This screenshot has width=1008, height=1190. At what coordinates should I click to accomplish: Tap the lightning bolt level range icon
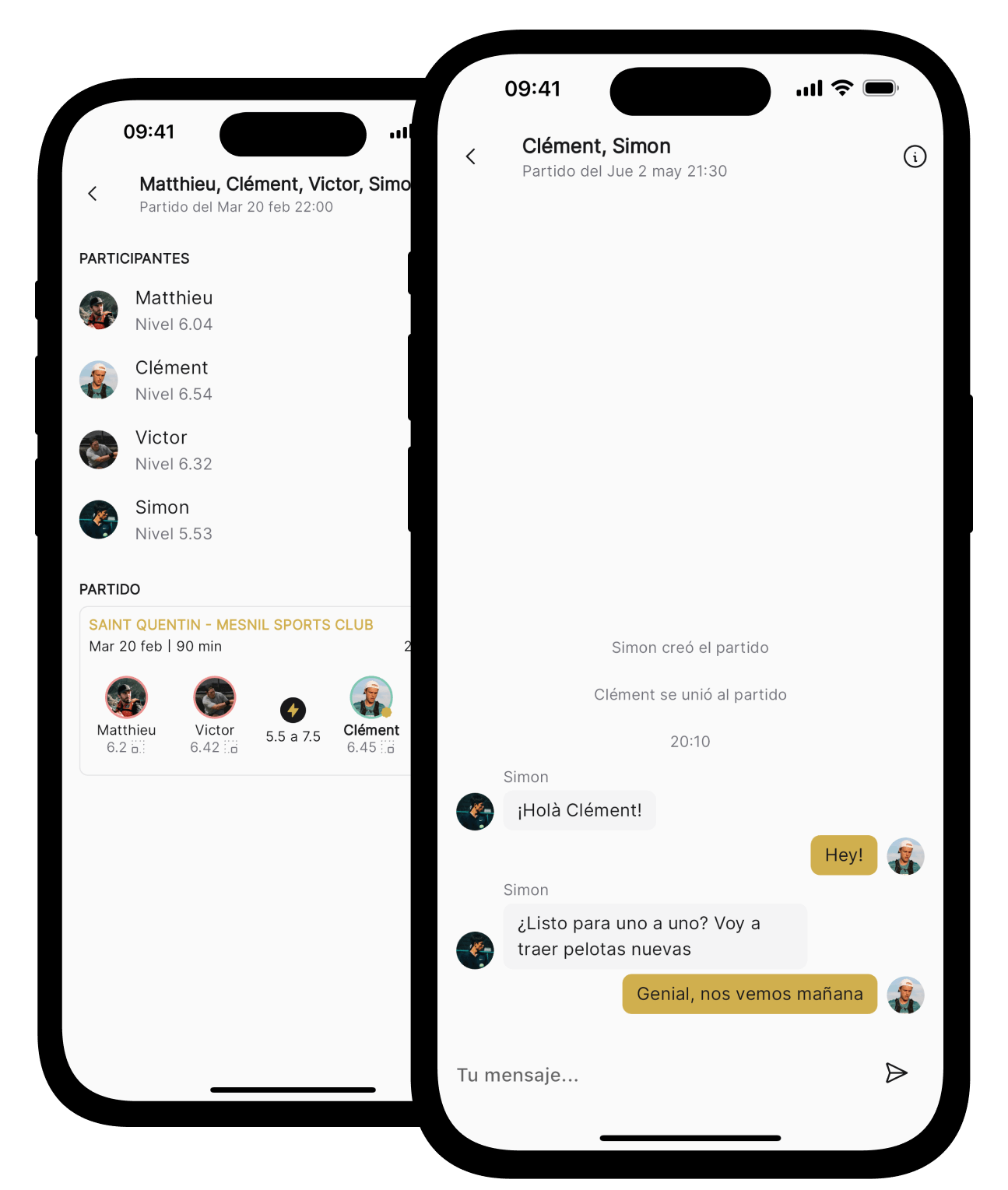(293, 710)
